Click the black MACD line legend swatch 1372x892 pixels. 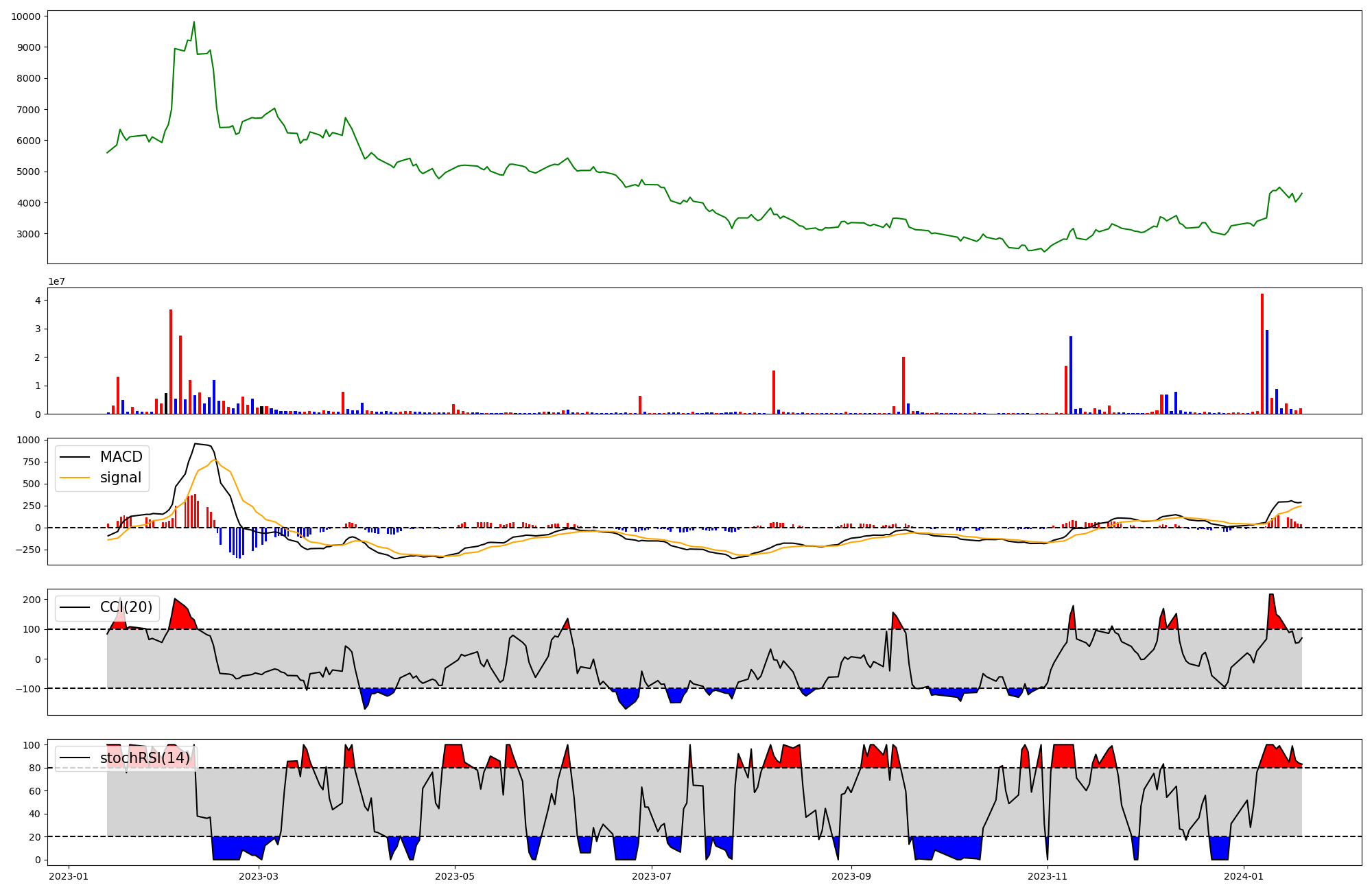pos(75,457)
